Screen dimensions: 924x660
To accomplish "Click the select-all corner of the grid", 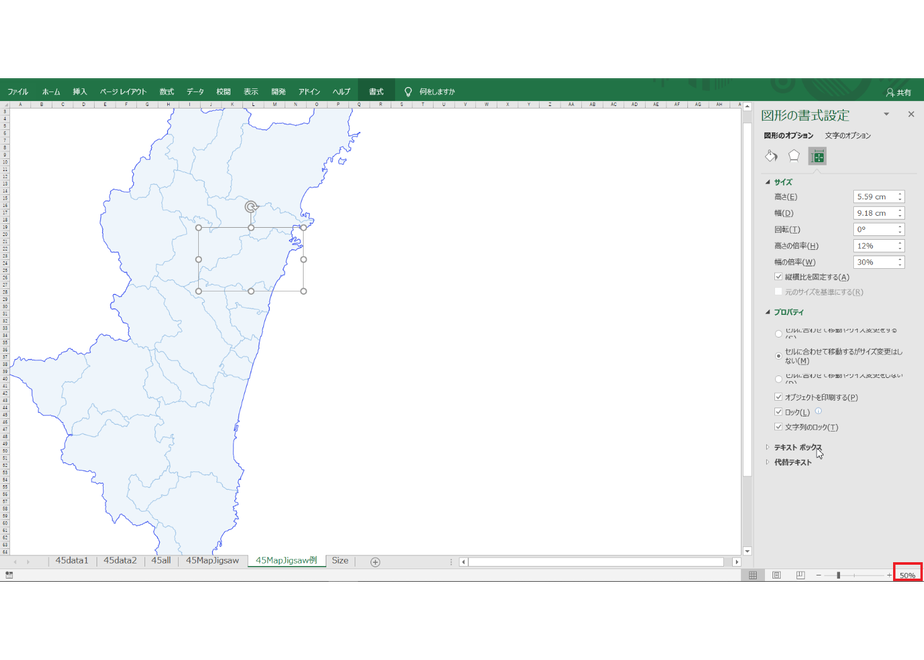I will tap(5, 105).
